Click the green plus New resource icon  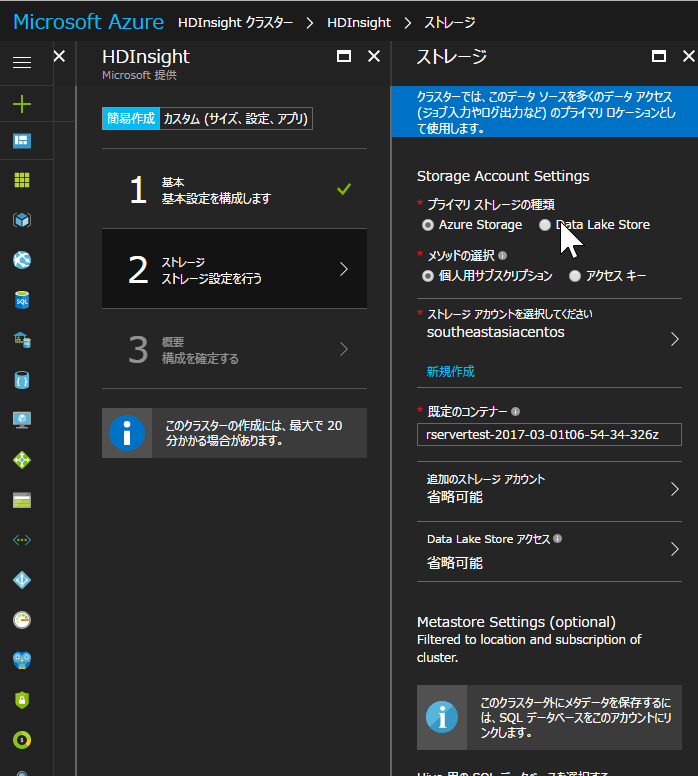point(22,104)
